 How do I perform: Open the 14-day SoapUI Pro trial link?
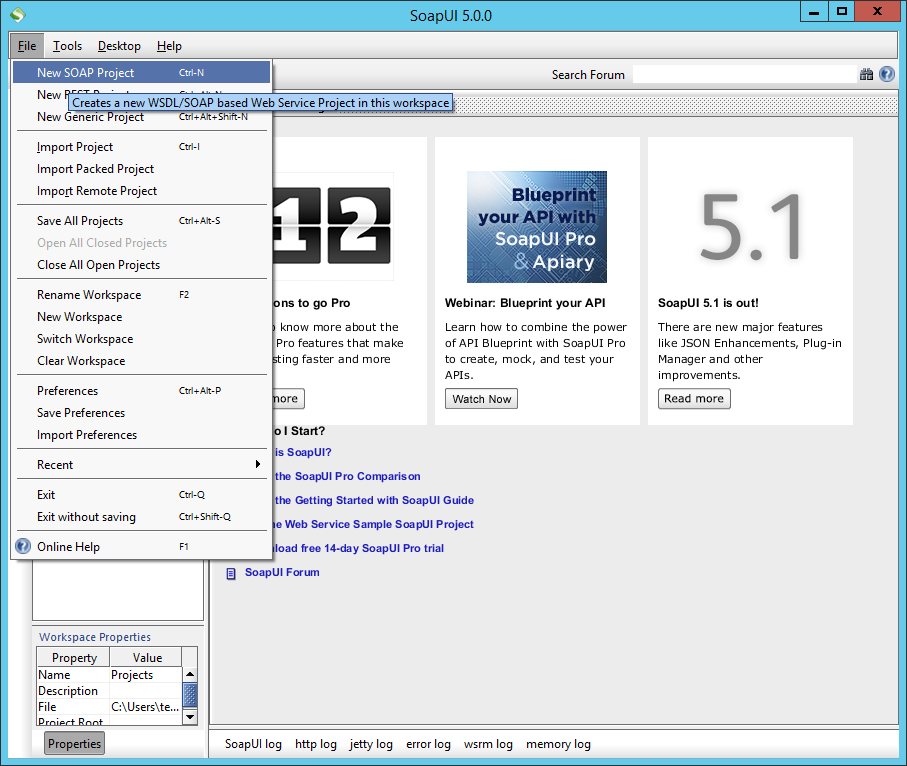click(x=358, y=548)
